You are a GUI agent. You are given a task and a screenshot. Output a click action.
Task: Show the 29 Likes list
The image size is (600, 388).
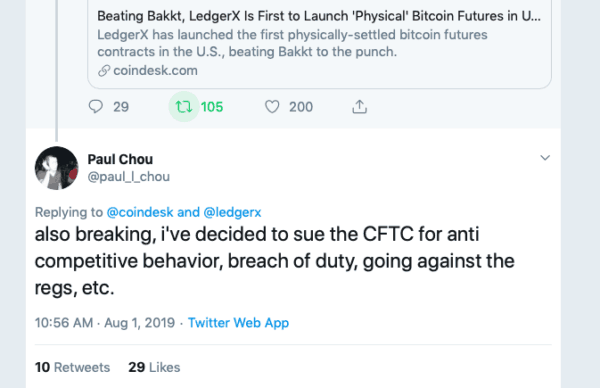[x=154, y=367]
